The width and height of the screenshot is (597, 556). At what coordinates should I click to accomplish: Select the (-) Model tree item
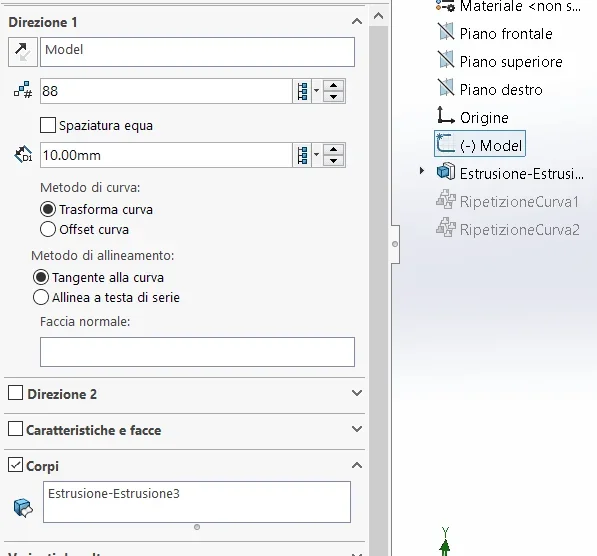[x=480, y=144]
